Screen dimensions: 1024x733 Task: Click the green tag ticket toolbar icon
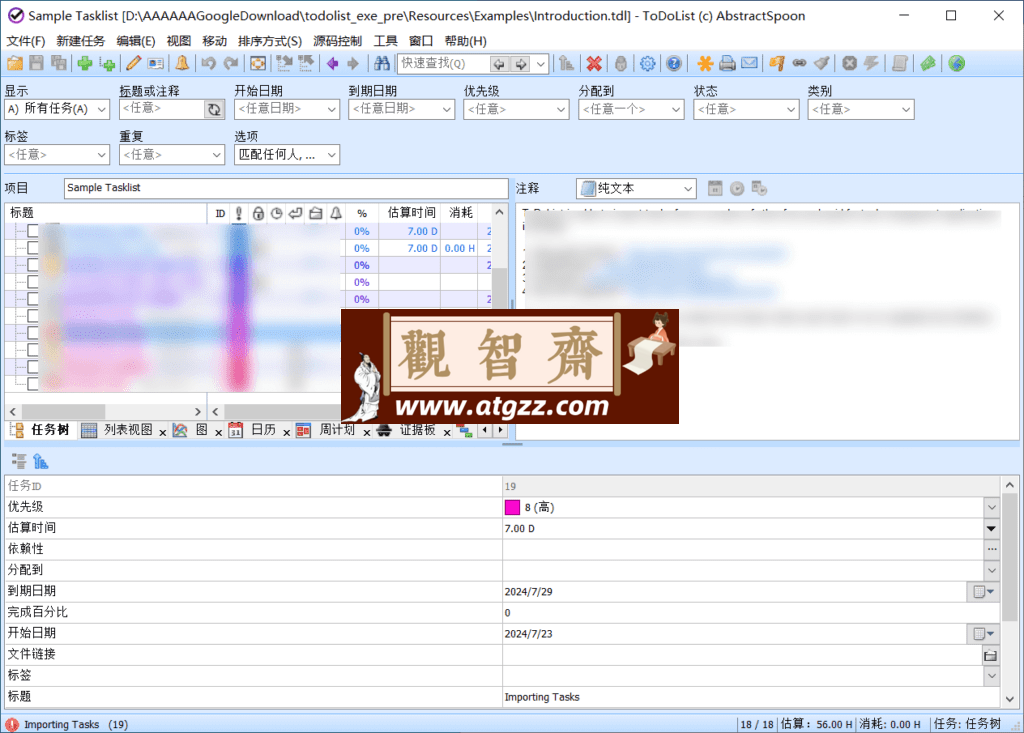point(928,63)
